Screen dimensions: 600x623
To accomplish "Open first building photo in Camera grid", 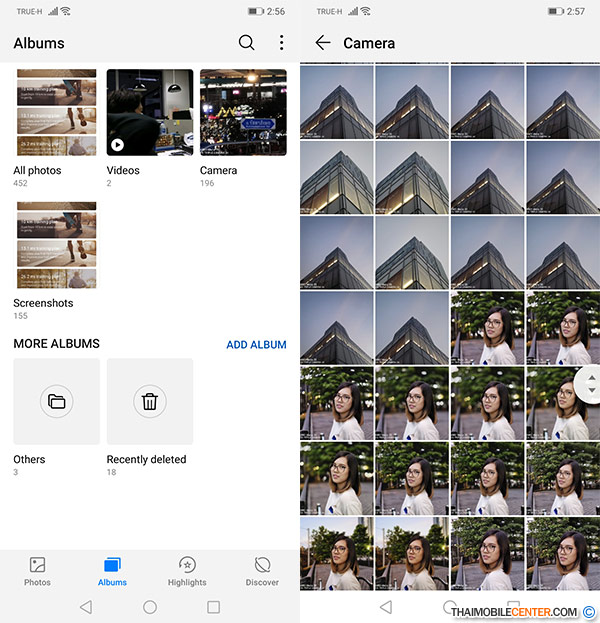I will [x=337, y=102].
